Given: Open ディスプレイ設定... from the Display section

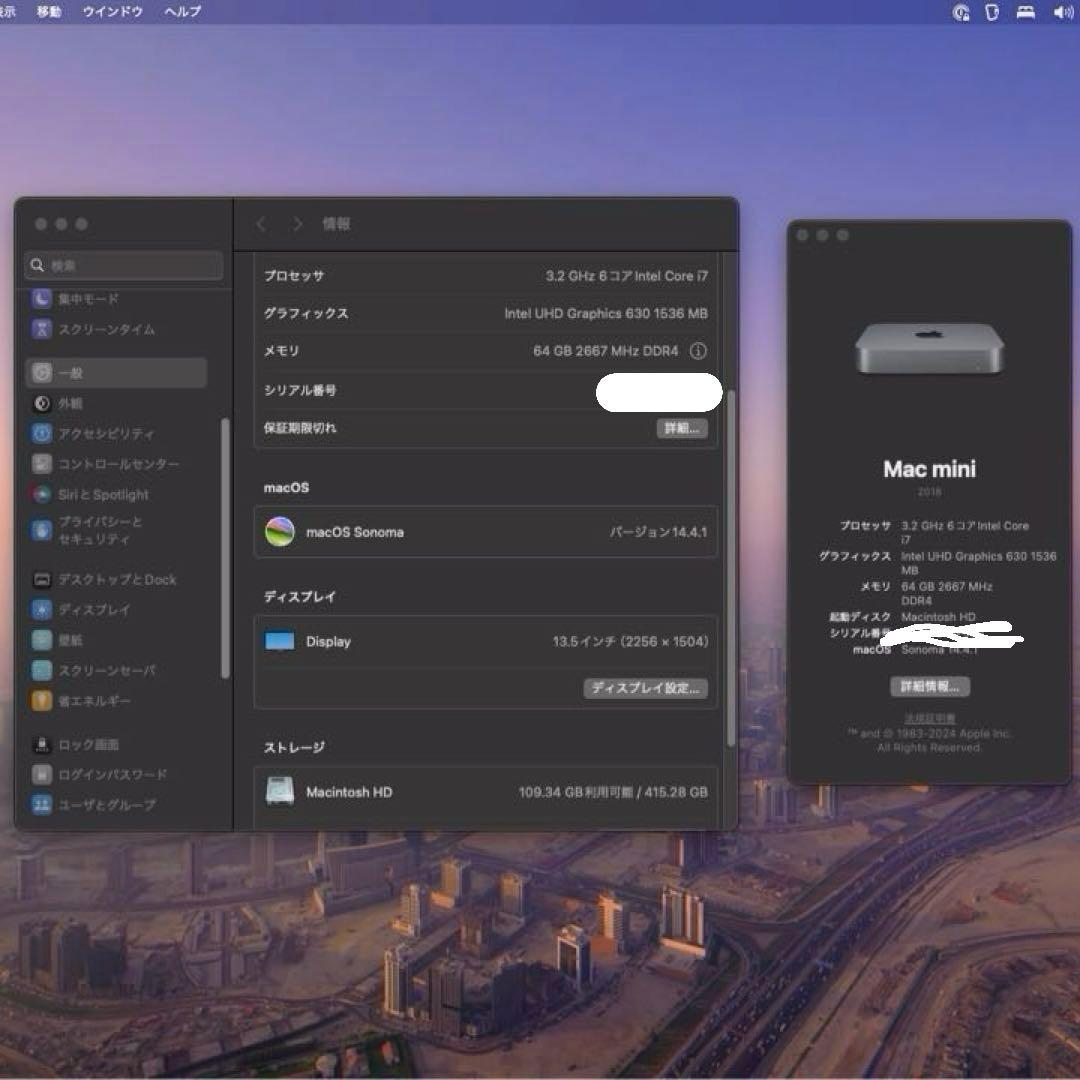Looking at the screenshot, I should pyautogui.click(x=644, y=688).
